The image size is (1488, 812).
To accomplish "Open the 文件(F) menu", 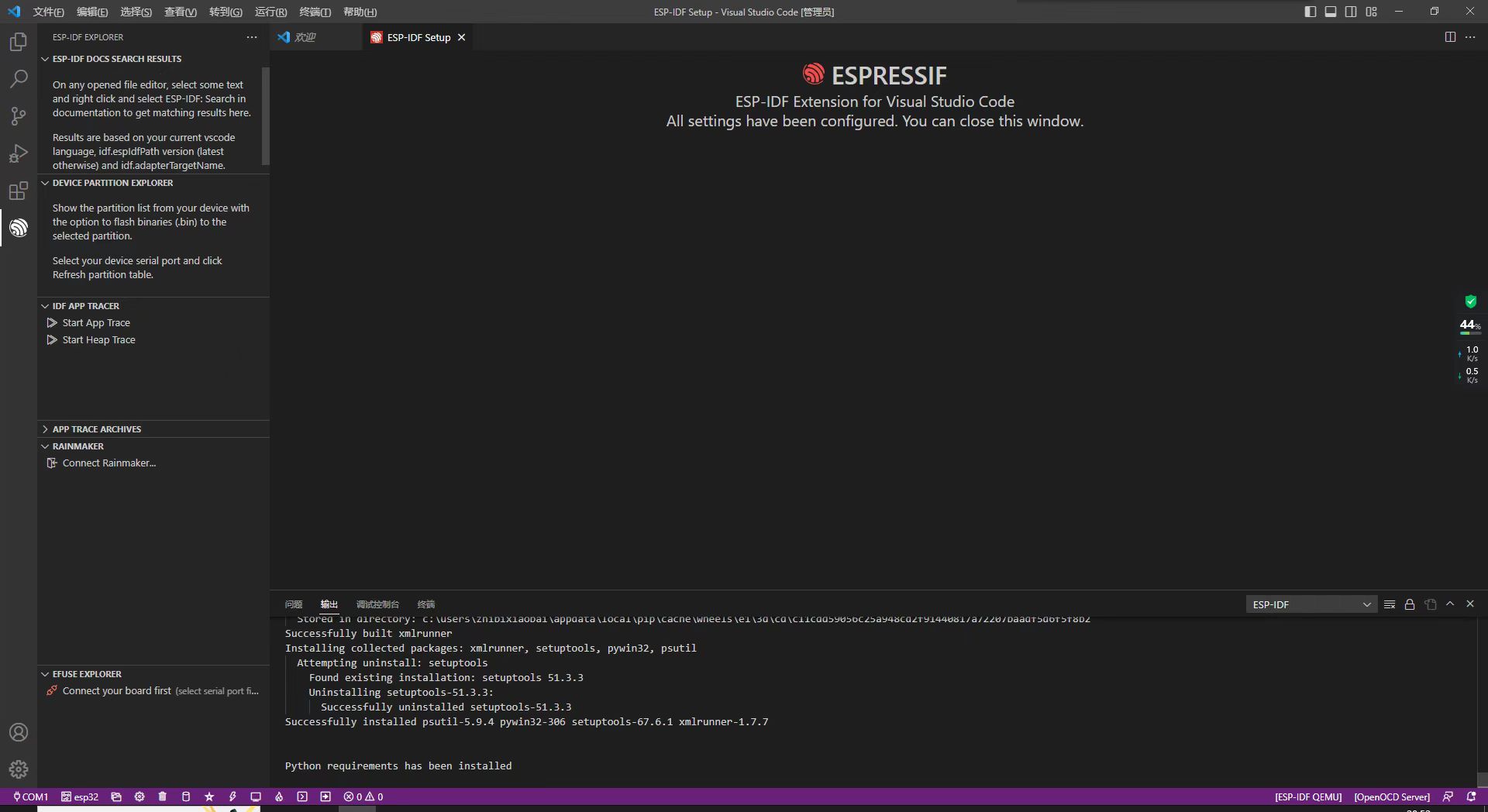I will (x=48, y=12).
